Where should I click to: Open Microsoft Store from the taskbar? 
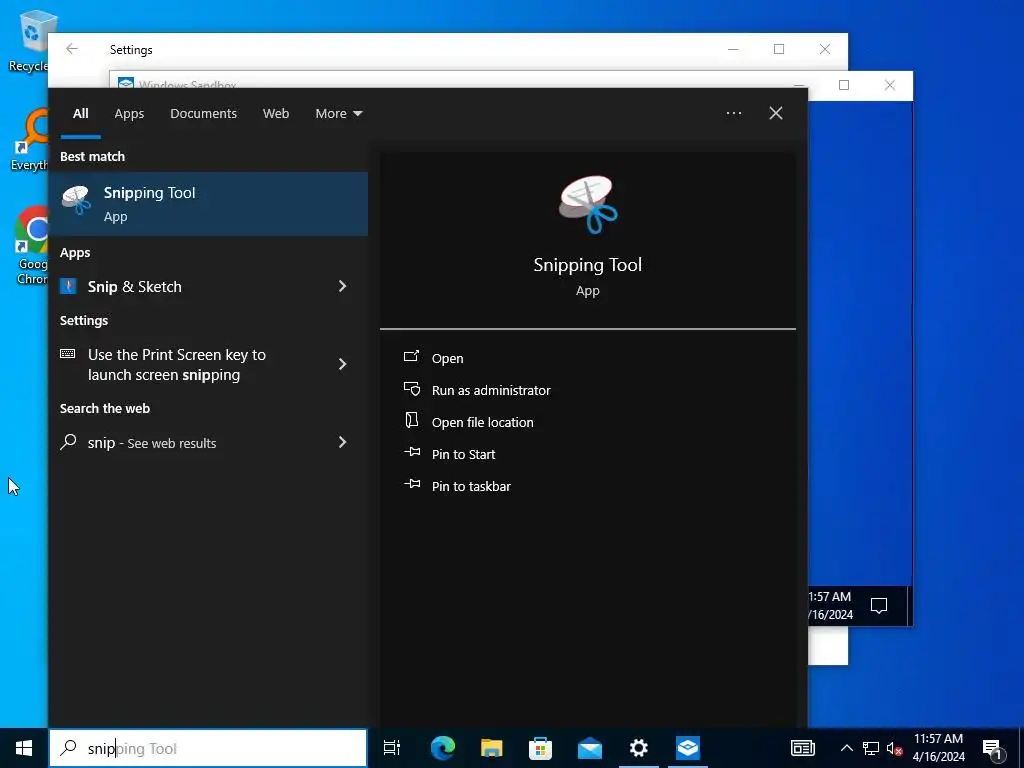[x=541, y=748]
